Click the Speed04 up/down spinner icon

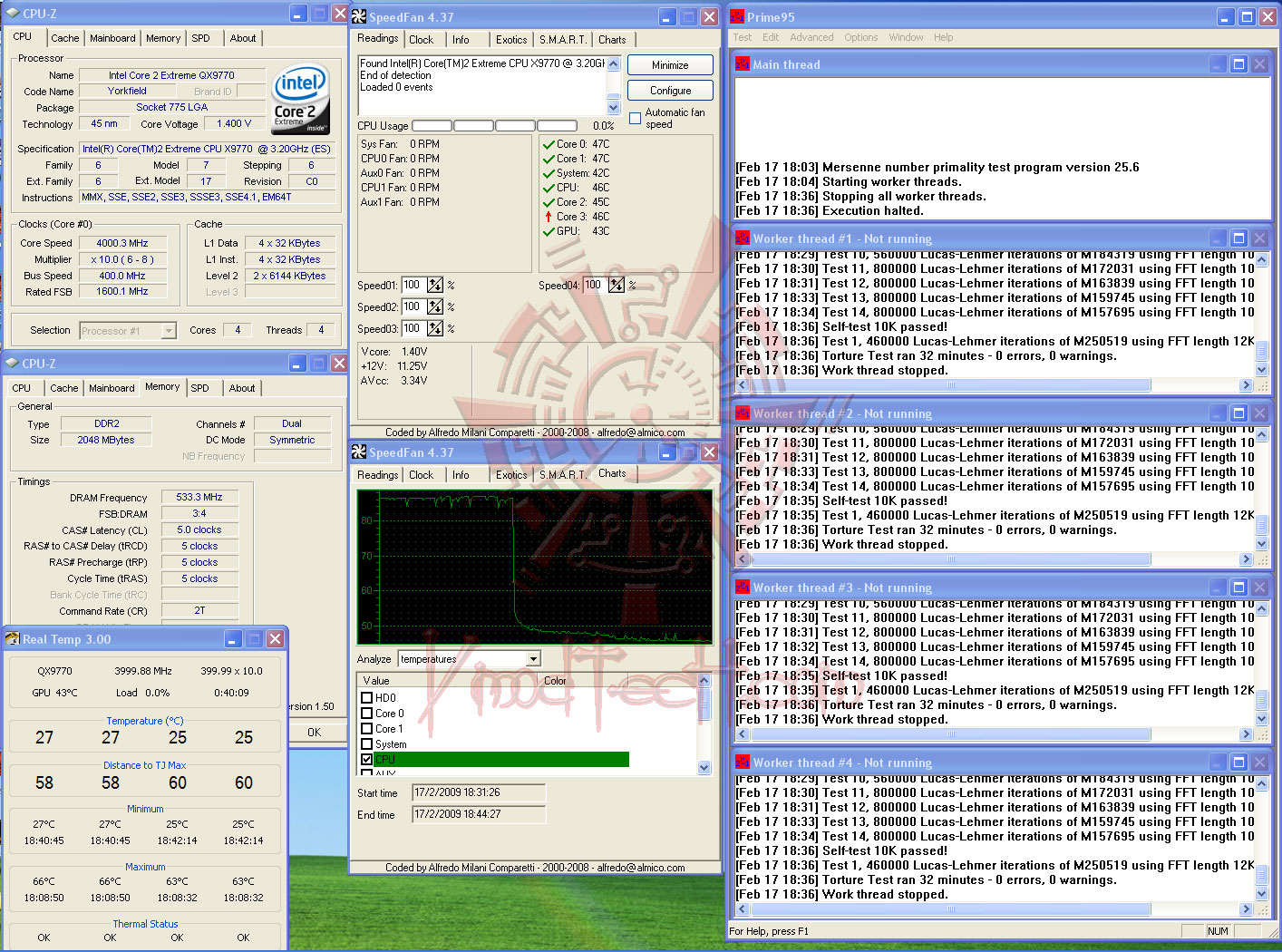click(x=617, y=285)
